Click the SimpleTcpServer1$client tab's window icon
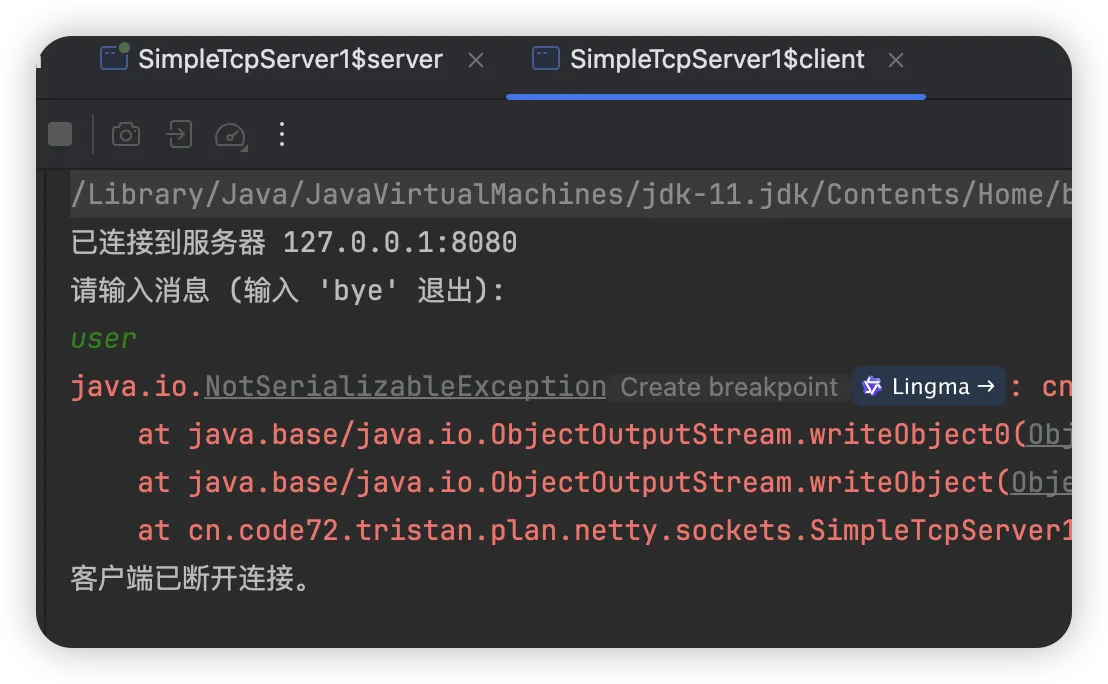The height and width of the screenshot is (684, 1108). tap(545, 58)
